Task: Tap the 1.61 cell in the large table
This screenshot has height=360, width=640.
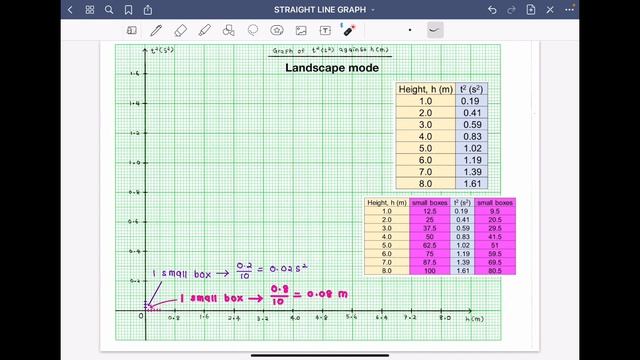Action: click(x=471, y=184)
